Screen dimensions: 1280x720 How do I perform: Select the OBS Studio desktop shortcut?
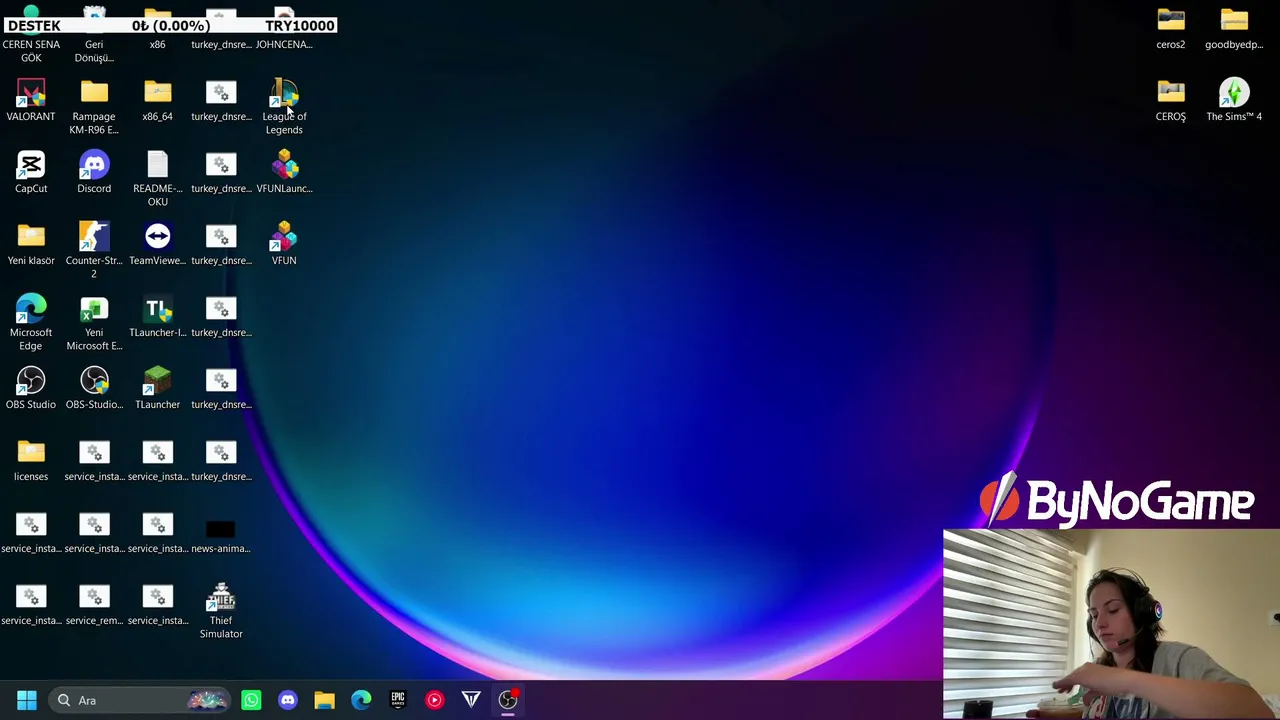click(31, 389)
